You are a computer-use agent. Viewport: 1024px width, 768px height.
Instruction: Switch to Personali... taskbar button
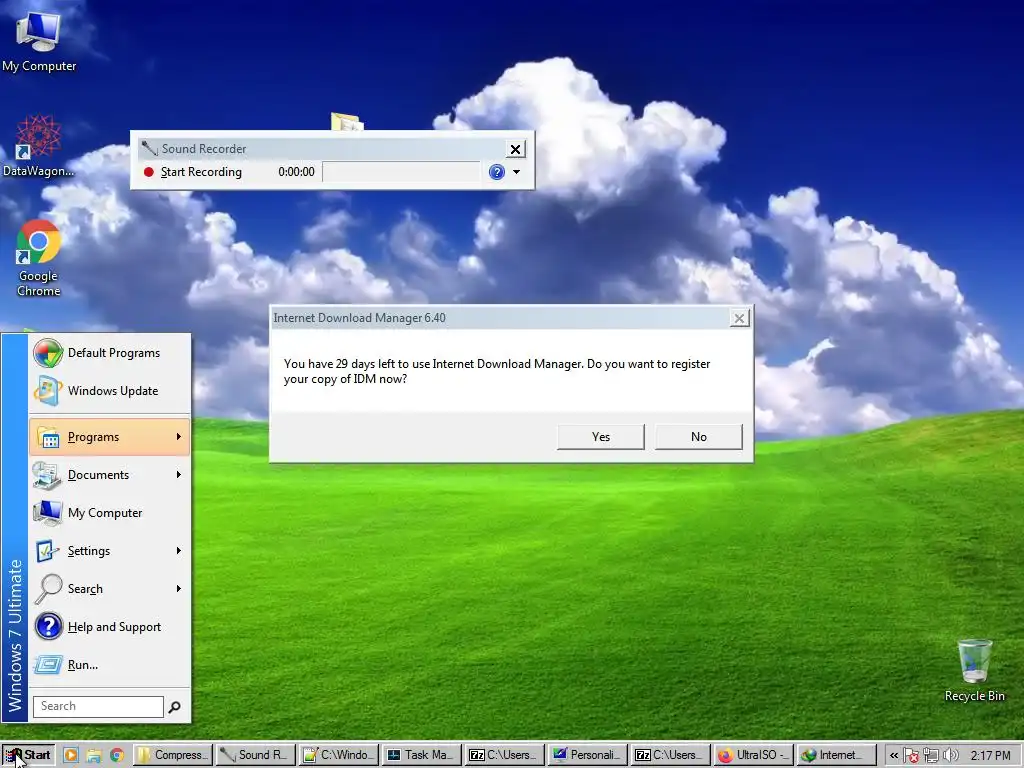[x=588, y=755]
